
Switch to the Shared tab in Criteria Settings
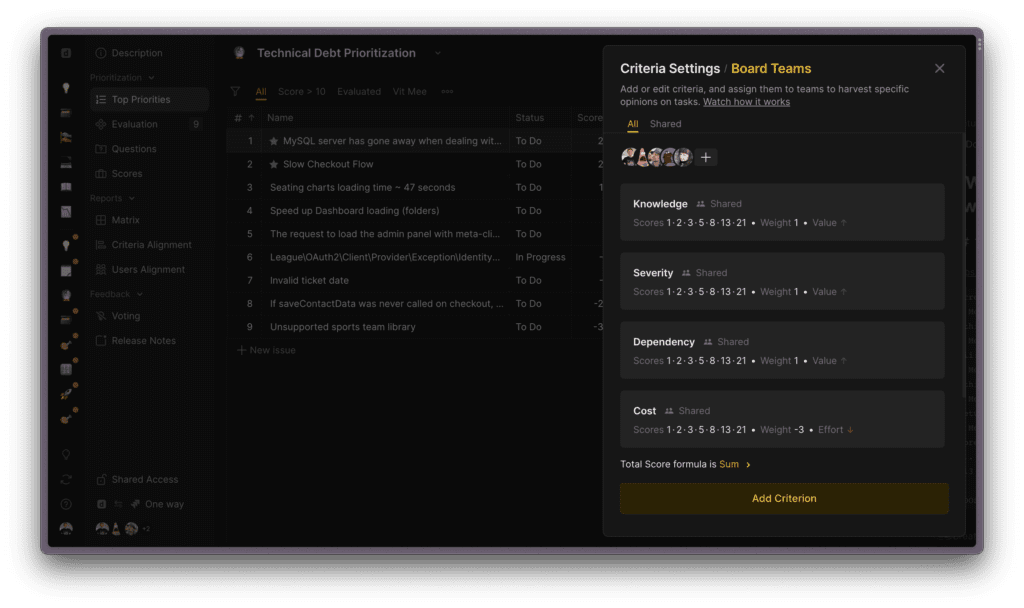665,124
